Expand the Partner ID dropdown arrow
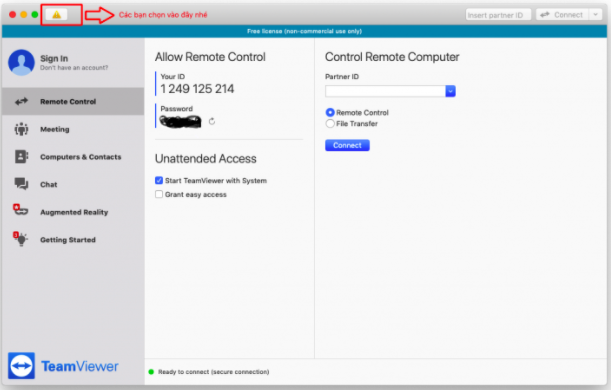 [450, 91]
